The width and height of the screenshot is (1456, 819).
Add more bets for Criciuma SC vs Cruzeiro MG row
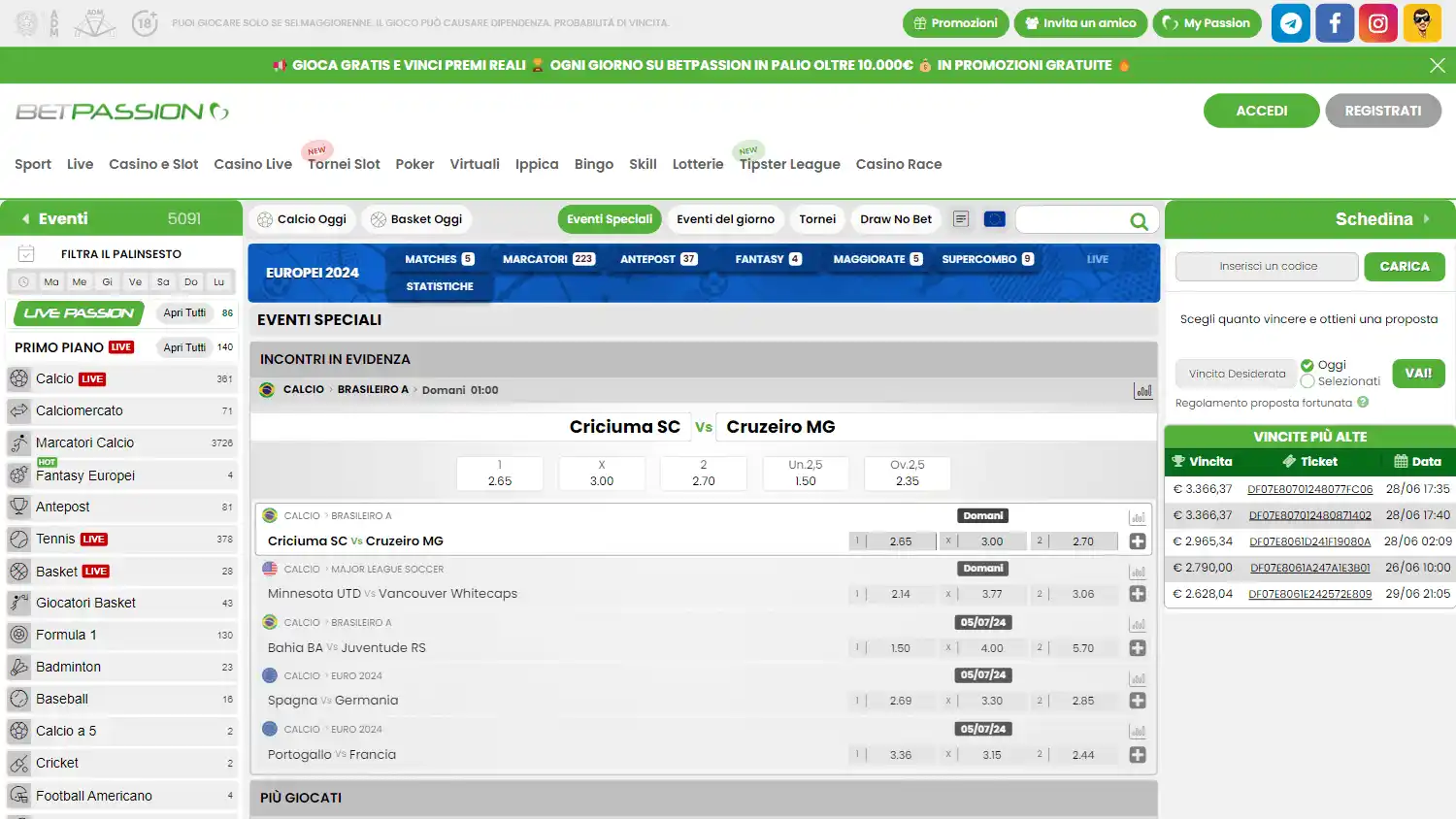[x=1138, y=541]
